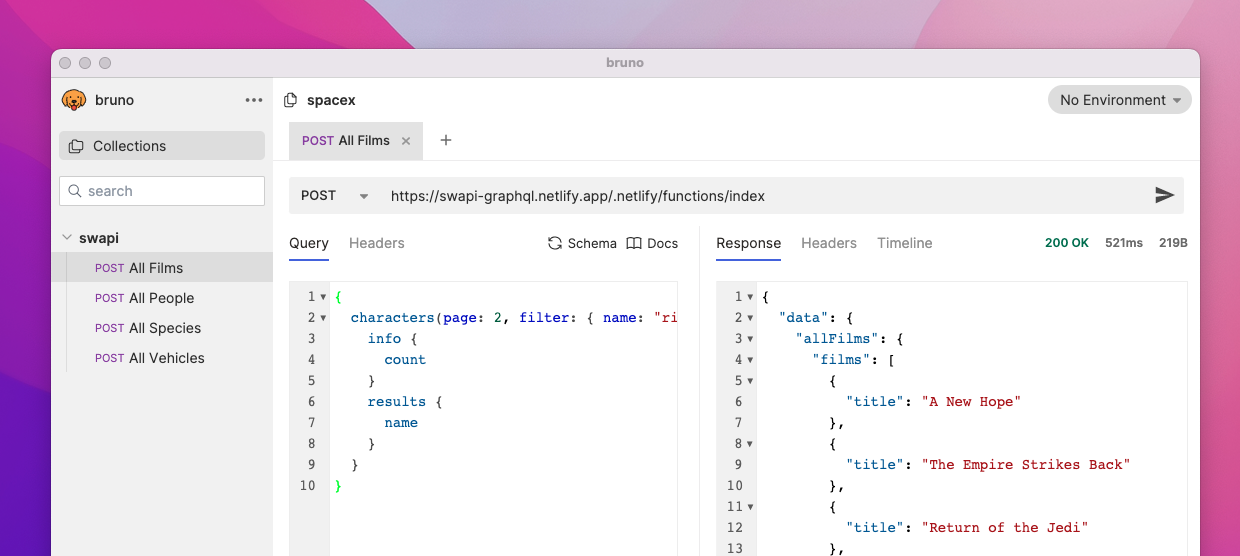
Task: Fold response line 3 "allFilms" block
Action: pyautogui.click(x=750, y=339)
